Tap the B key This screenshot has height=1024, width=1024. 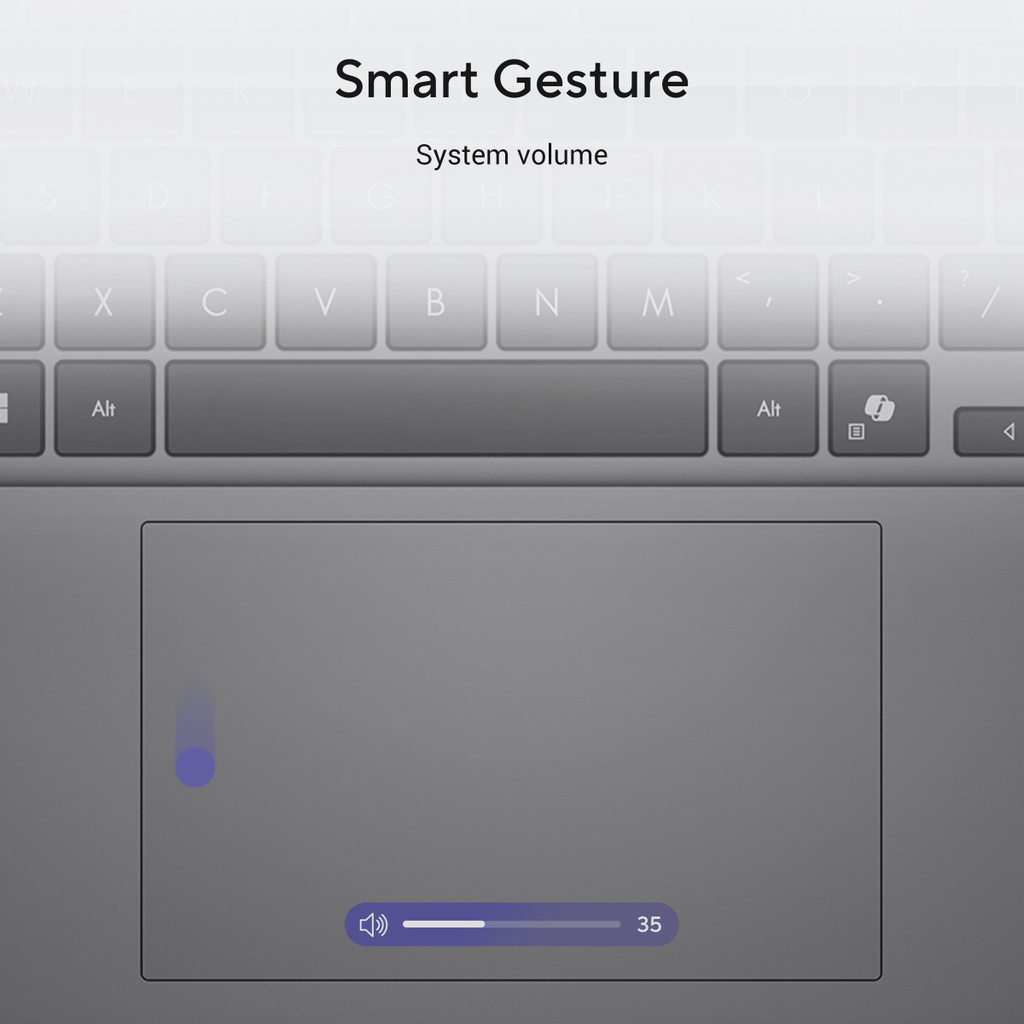tap(436, 302)
